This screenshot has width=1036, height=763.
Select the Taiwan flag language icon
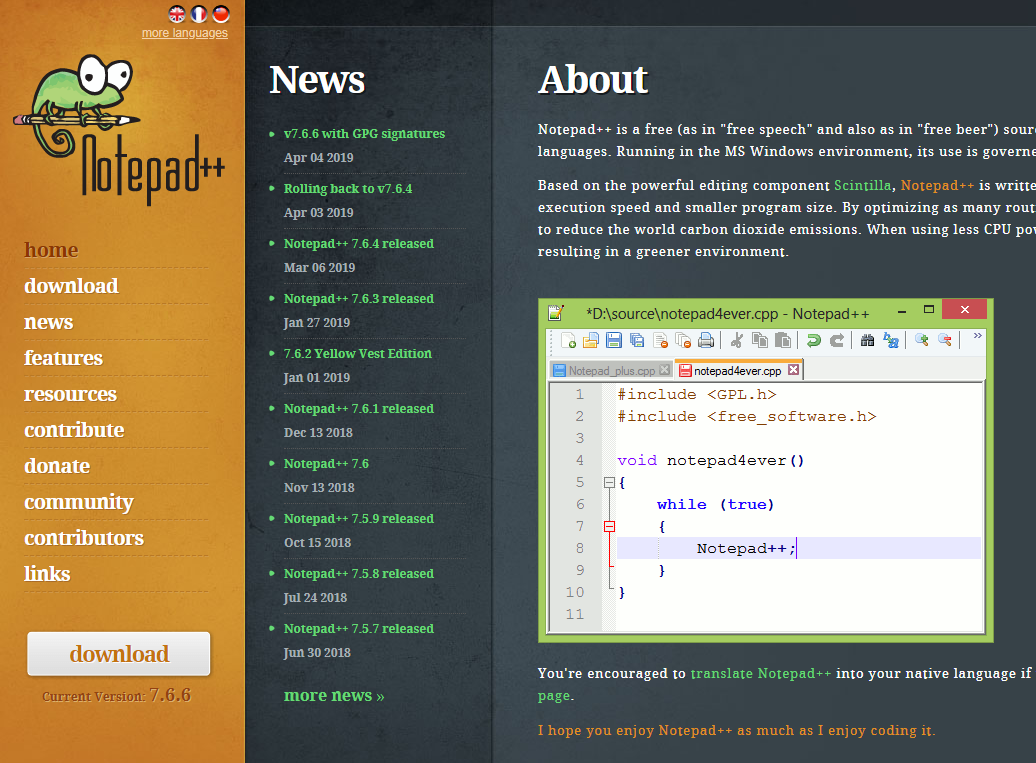click(x=221, y=14)
